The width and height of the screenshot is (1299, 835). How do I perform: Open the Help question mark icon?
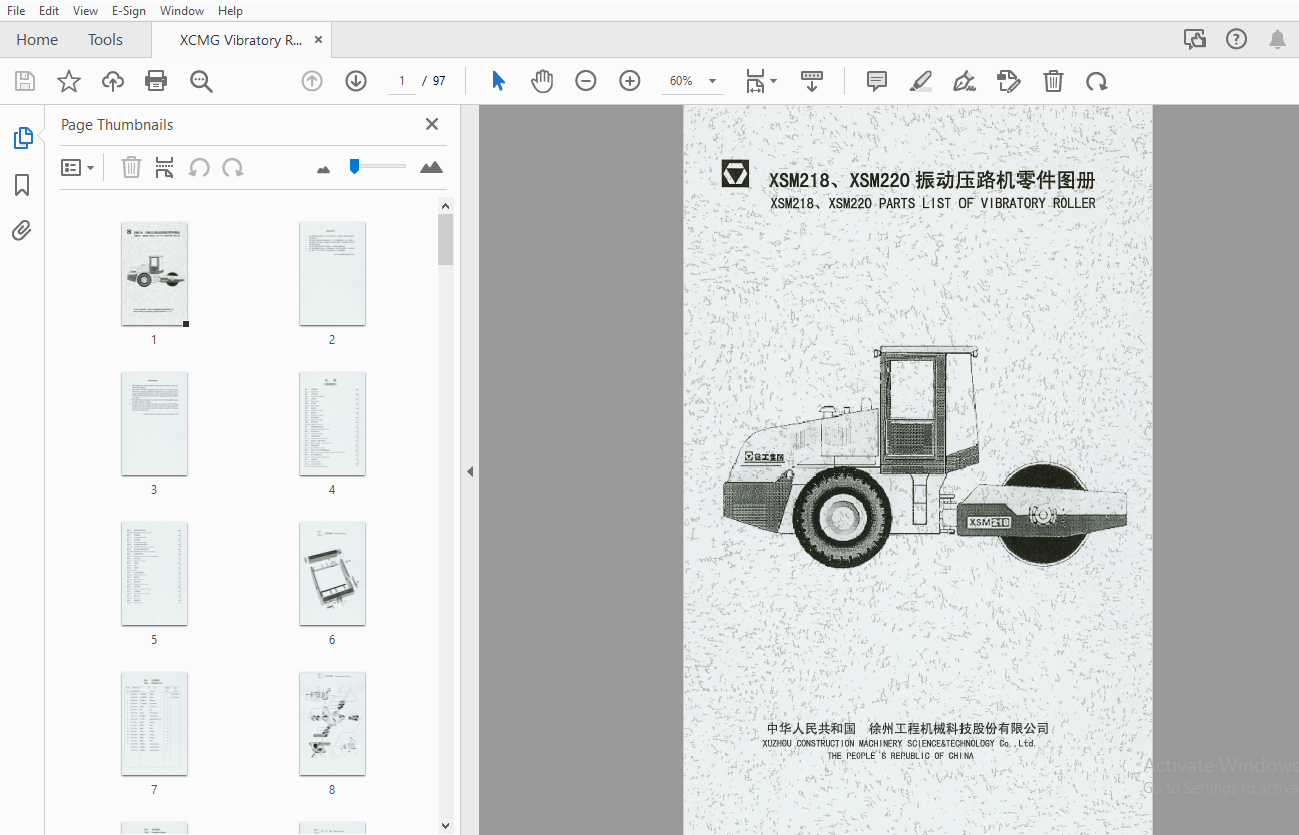[x=1236, y=39]
